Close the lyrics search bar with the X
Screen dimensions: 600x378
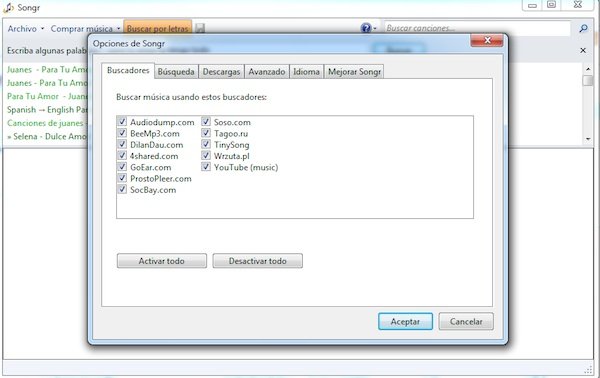coord(583,50)
